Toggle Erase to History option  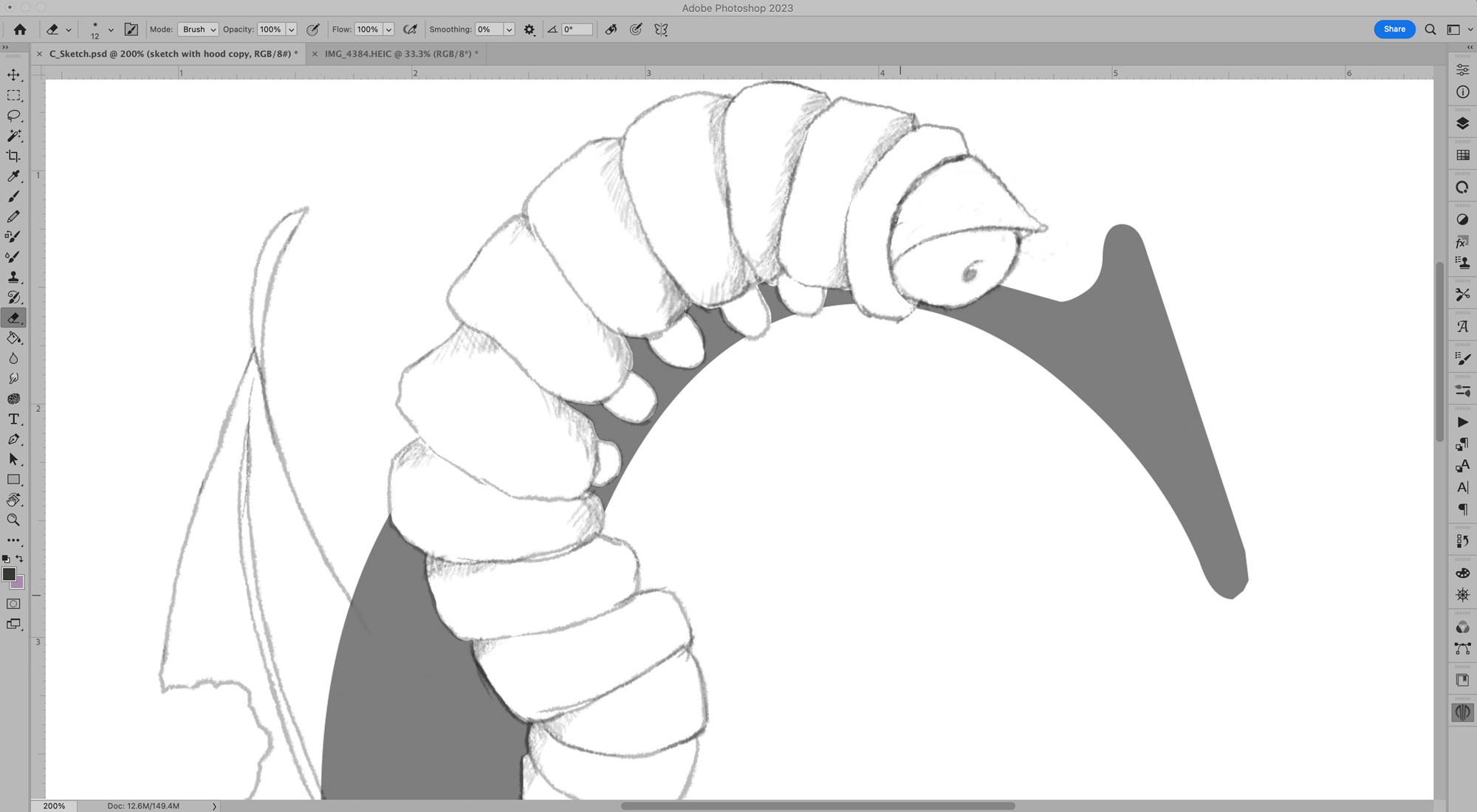tap(611, 30)
